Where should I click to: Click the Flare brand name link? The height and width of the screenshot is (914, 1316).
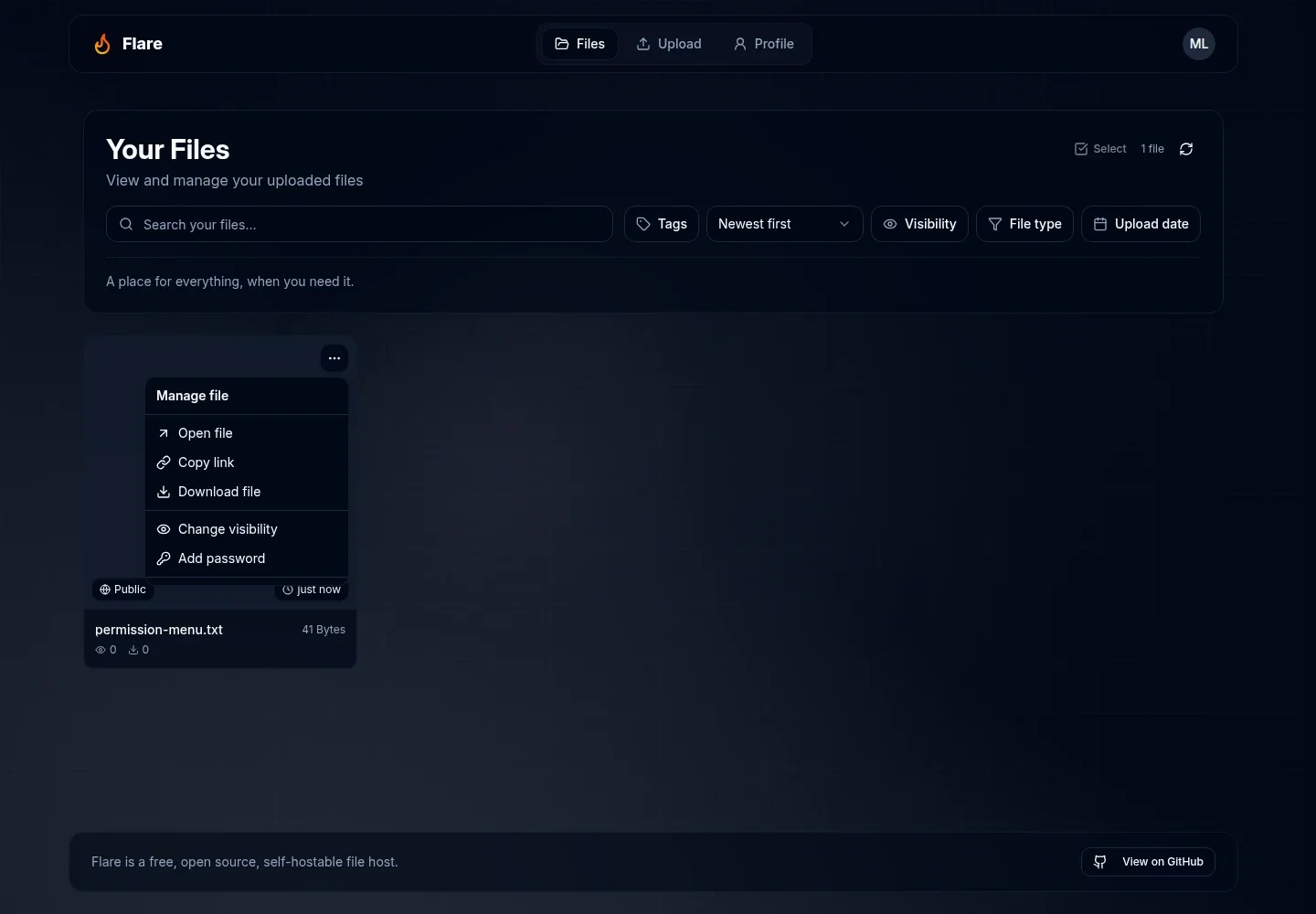pos(143,44)
